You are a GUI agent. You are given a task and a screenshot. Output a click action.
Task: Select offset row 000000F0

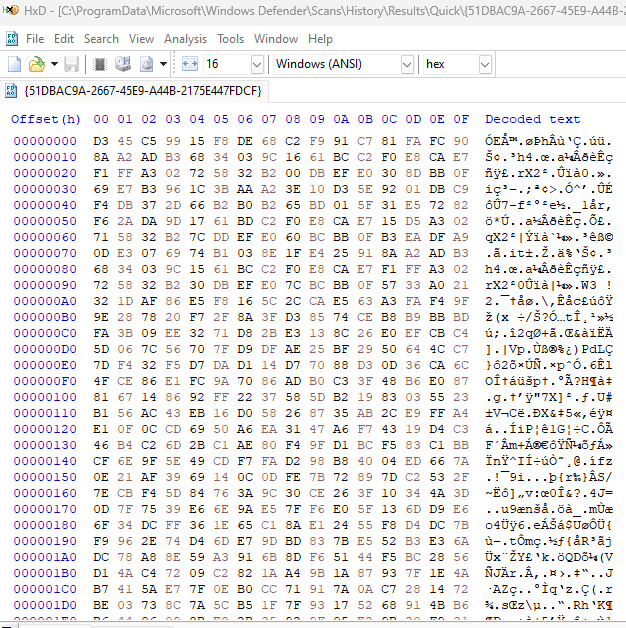pos(45,381)
